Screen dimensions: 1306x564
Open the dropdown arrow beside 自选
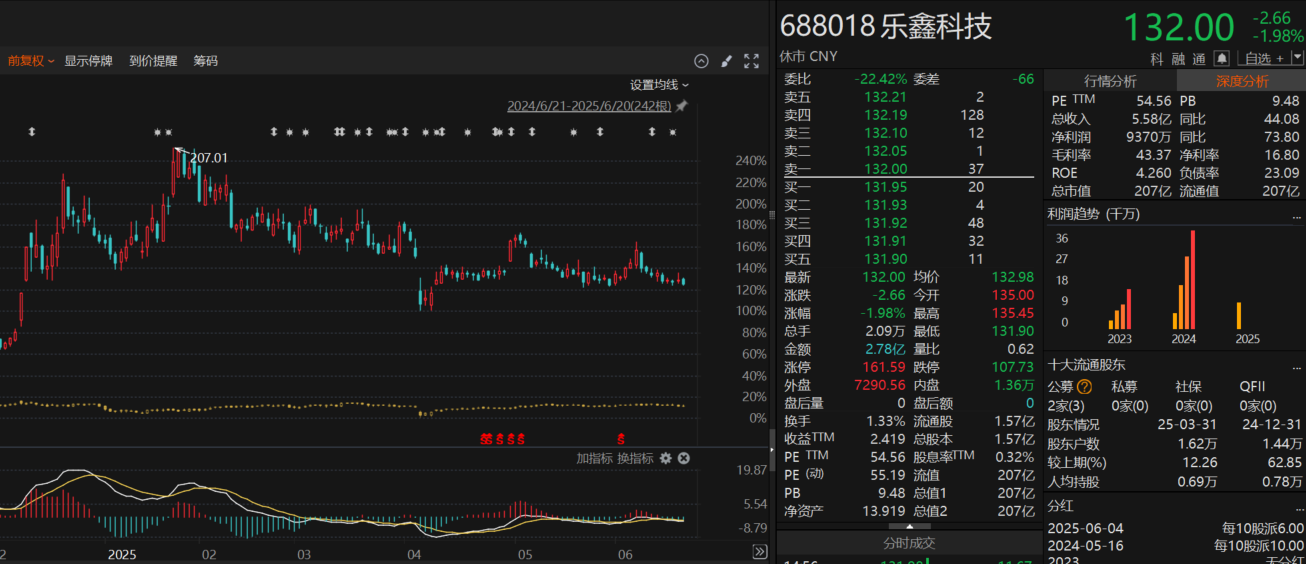(1296, 59)
